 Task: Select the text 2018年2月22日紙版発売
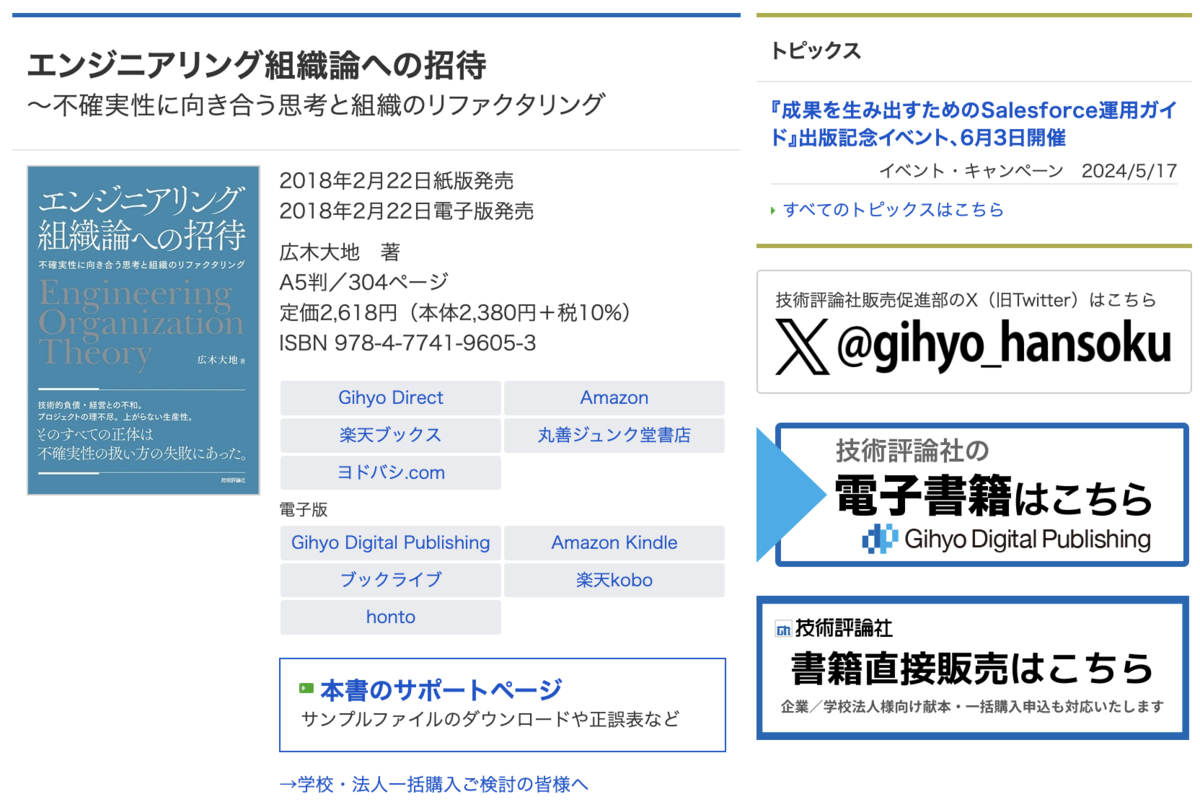point(396,182)
